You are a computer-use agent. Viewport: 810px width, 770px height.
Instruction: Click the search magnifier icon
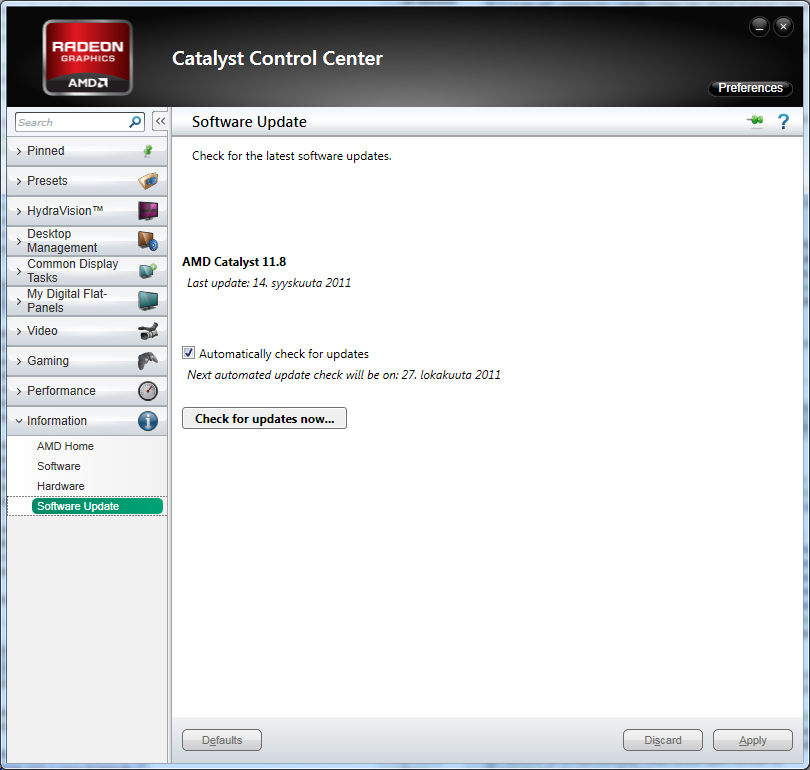coord(135,122)
